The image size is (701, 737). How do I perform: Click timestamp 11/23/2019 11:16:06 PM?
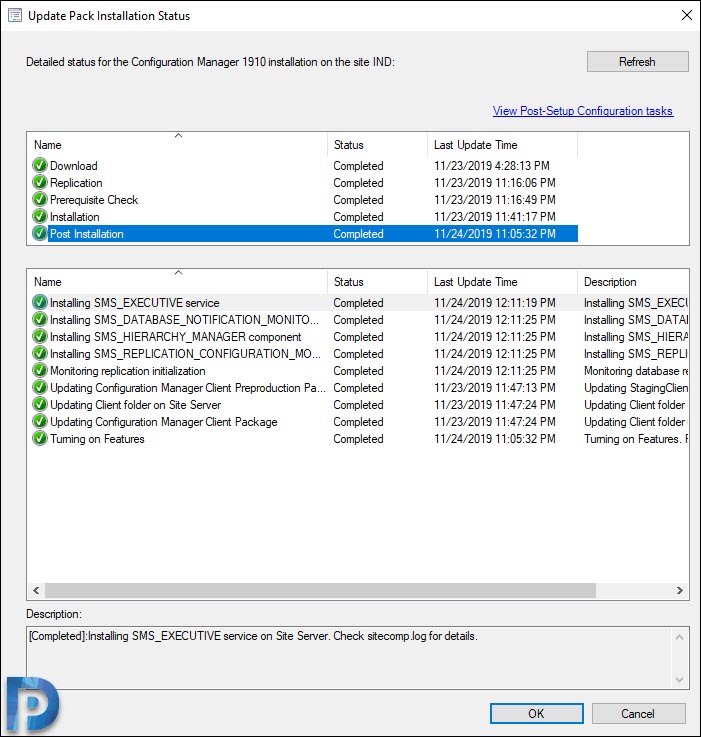[x=495, y=182]
